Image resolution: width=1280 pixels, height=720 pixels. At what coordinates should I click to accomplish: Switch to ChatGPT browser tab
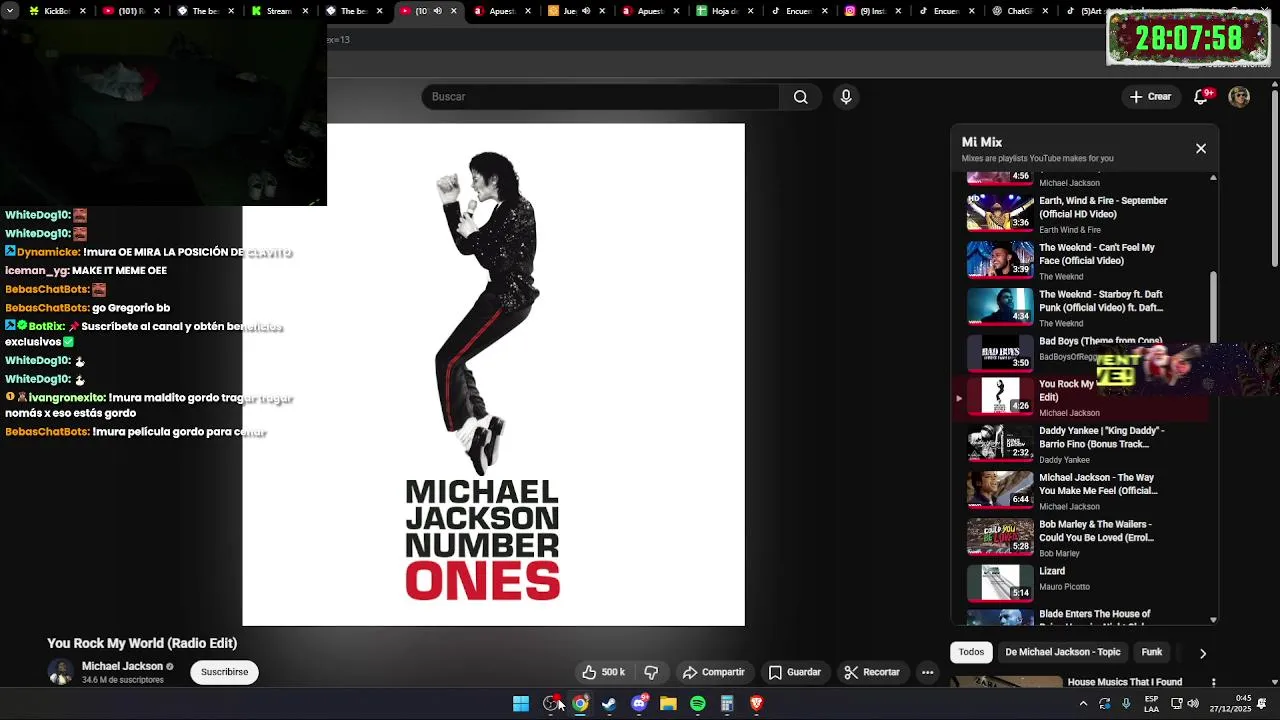pos(1020,11)
